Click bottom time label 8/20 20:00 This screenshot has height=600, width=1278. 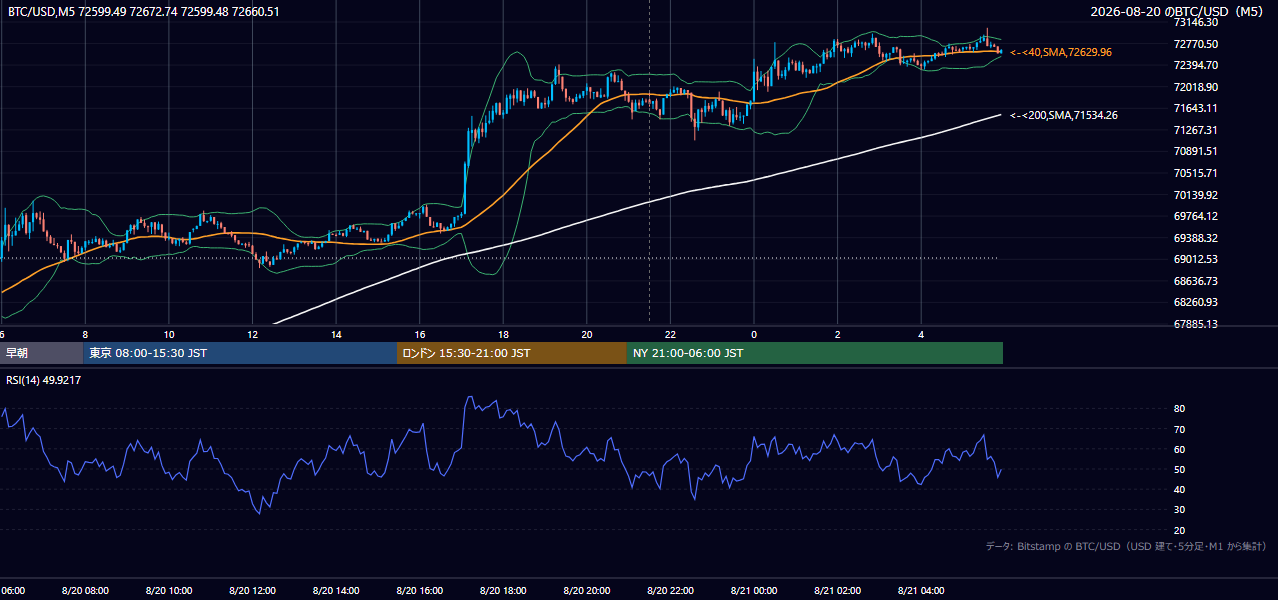point(587,591)
